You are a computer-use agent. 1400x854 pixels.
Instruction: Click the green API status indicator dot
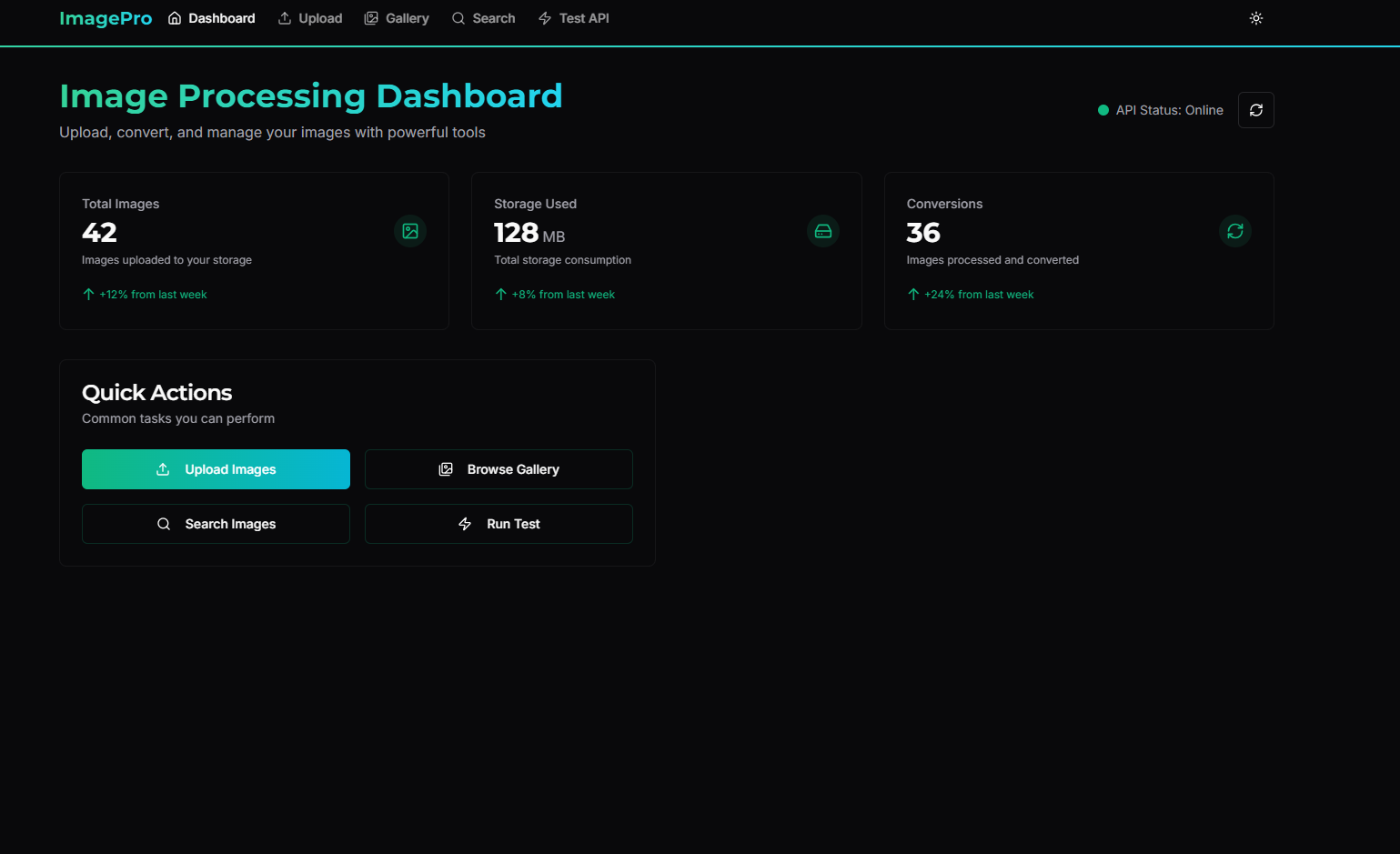(x=1103, y=110)
